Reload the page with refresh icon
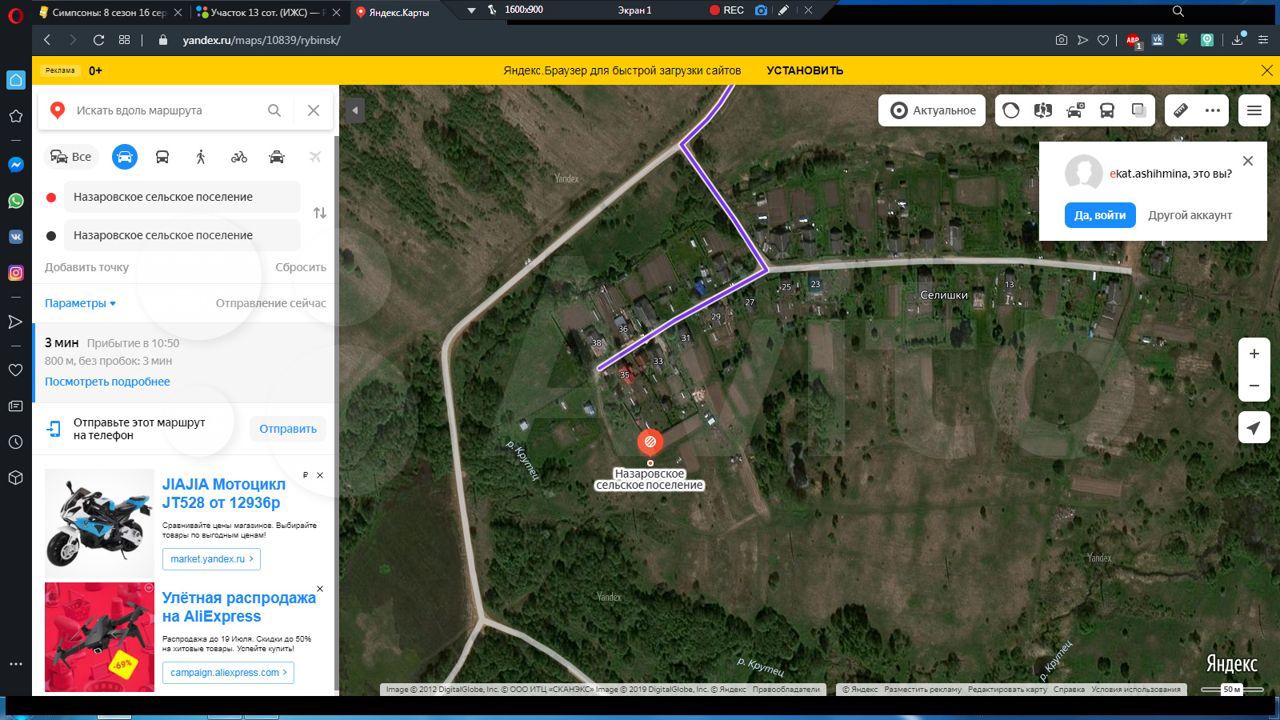1280x720 pixels. click(98, 40)
